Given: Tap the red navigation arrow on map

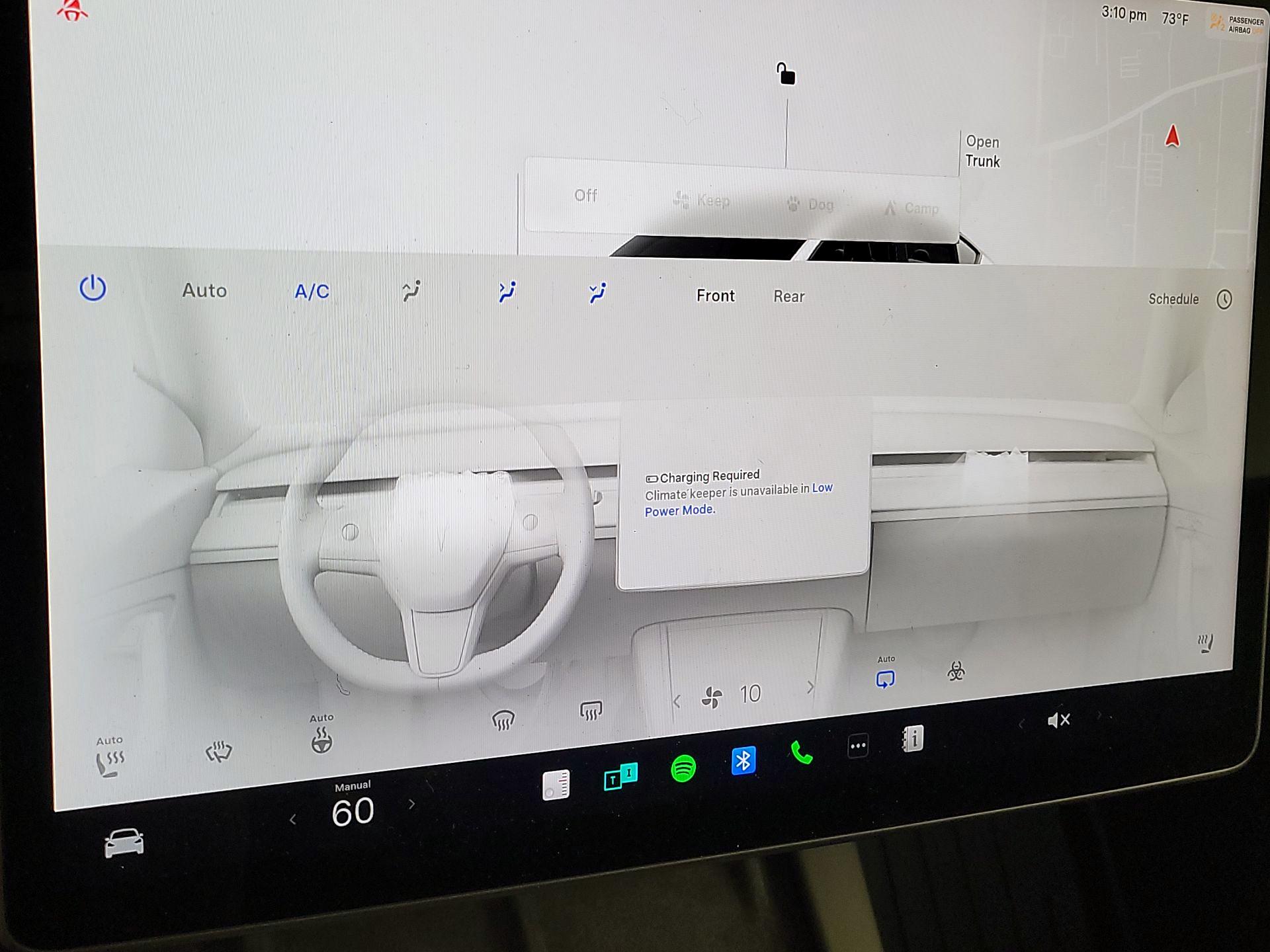Looking at the screenshot, I should [1172, 136].
